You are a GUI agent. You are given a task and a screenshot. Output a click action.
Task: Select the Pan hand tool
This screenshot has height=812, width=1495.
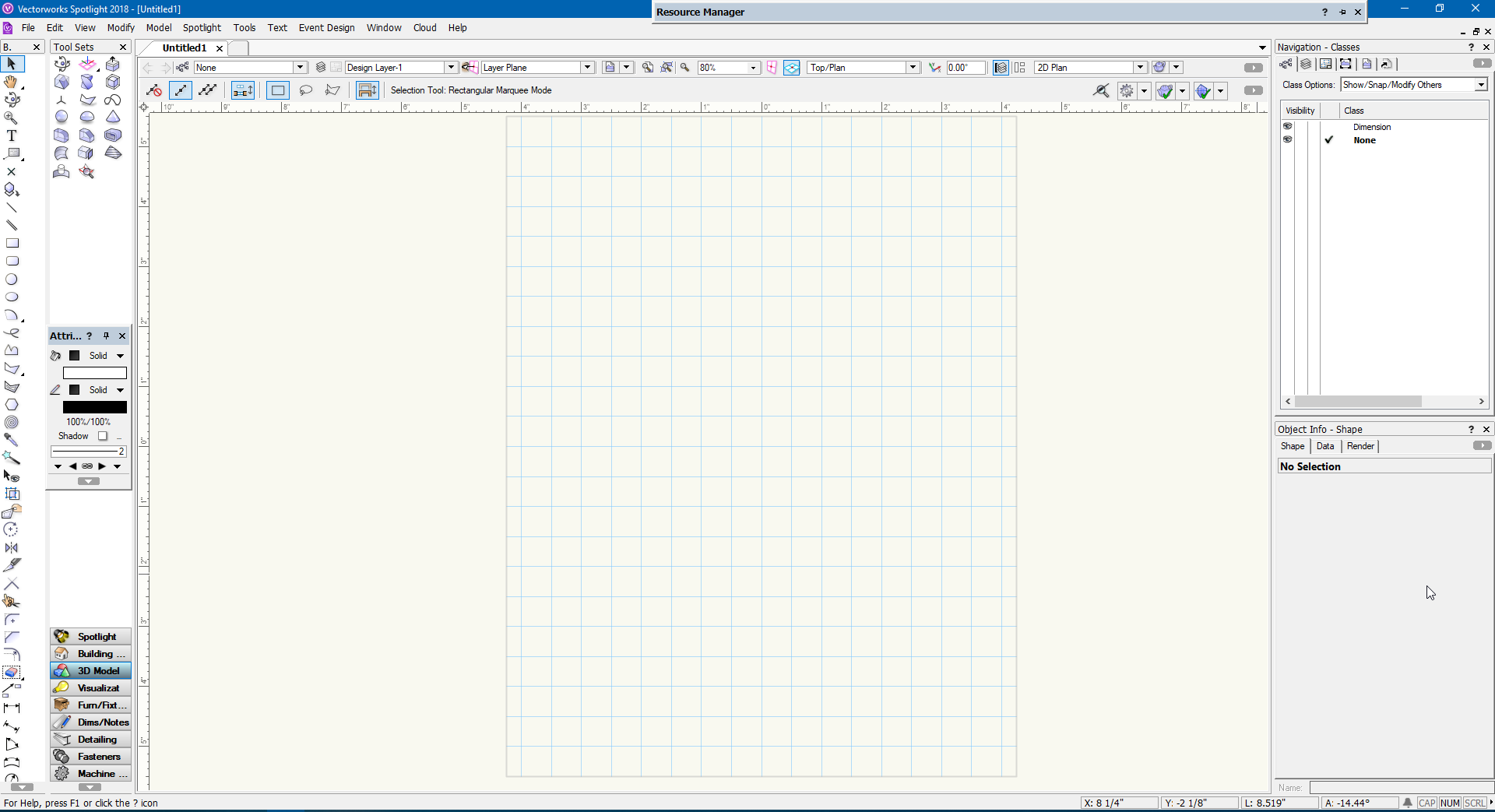point(11,82)
